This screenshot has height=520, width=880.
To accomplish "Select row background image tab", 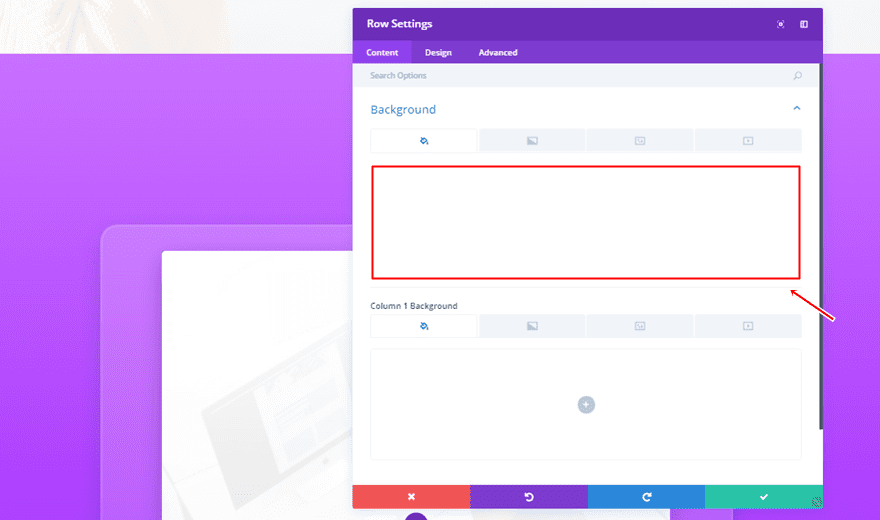I will pyautogui.click(x=640, y=141).
